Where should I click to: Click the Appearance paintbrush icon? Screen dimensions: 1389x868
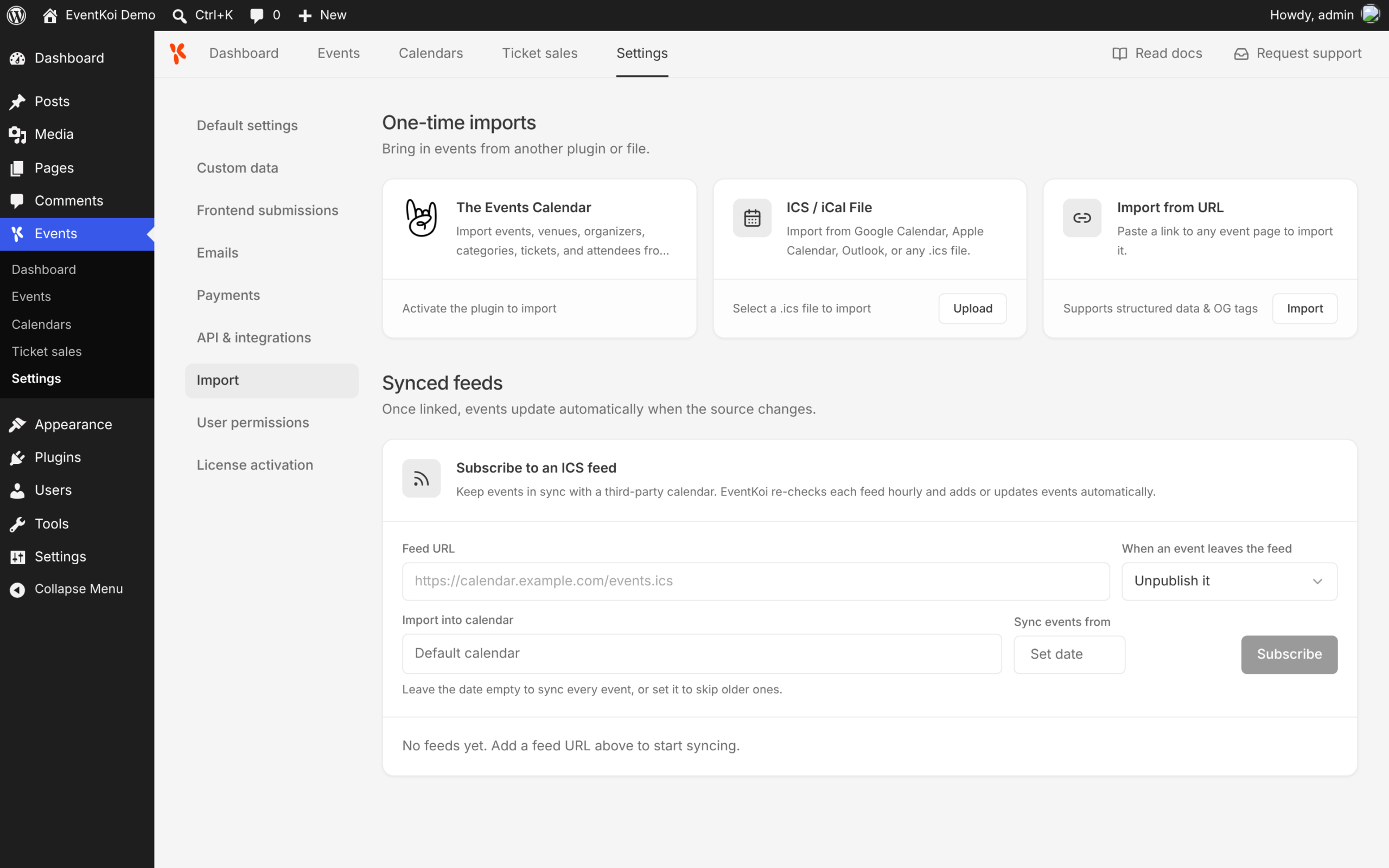(17, 424)
